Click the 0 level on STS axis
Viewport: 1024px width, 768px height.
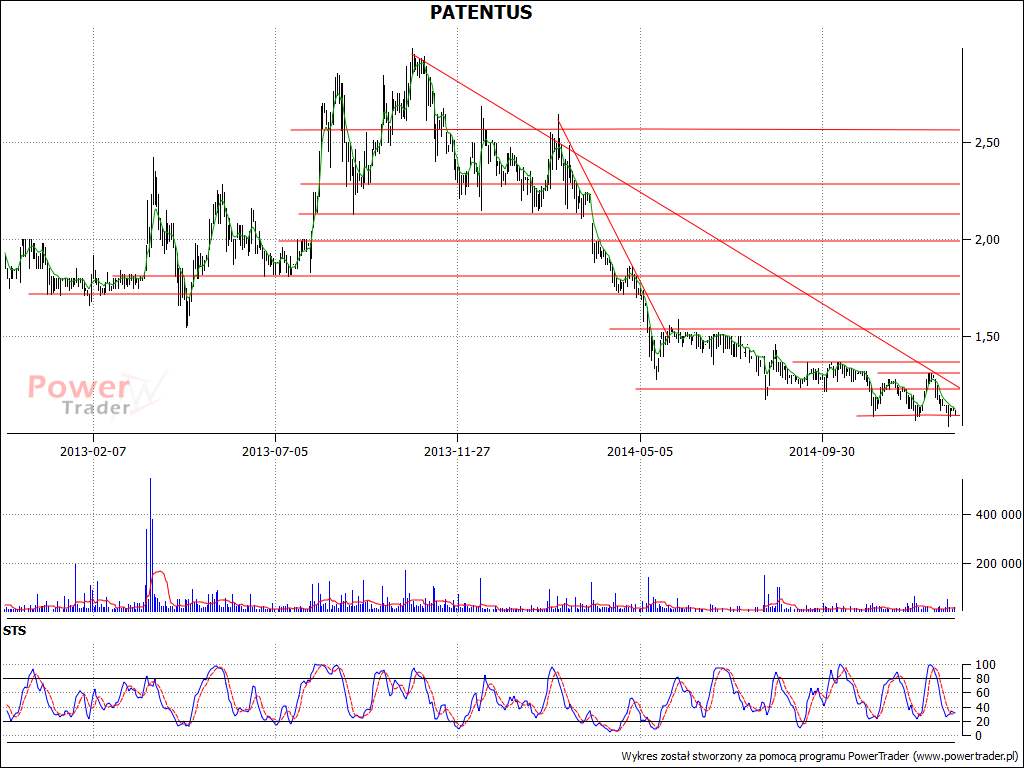tap(978, 736)
